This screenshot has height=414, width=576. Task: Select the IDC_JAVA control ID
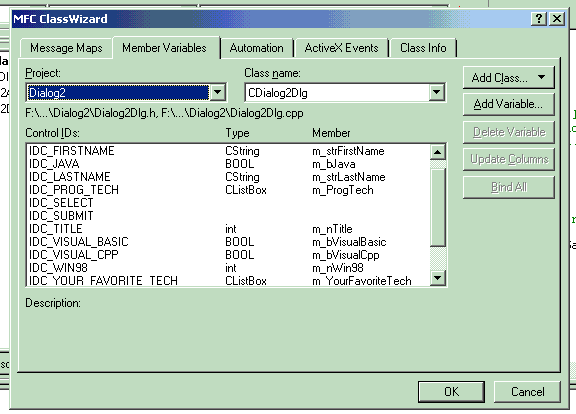point(54,164)
